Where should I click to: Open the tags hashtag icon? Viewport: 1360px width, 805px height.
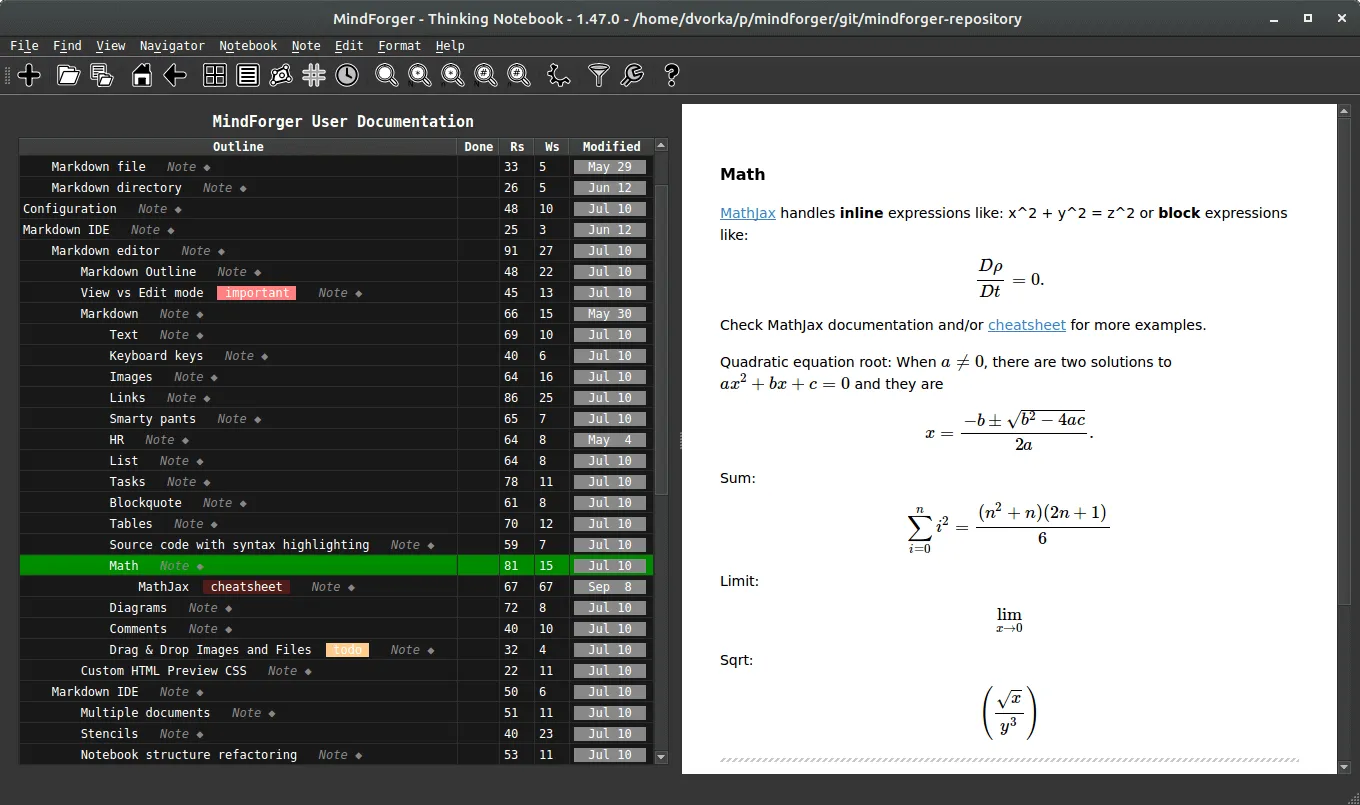pos(314,75)
